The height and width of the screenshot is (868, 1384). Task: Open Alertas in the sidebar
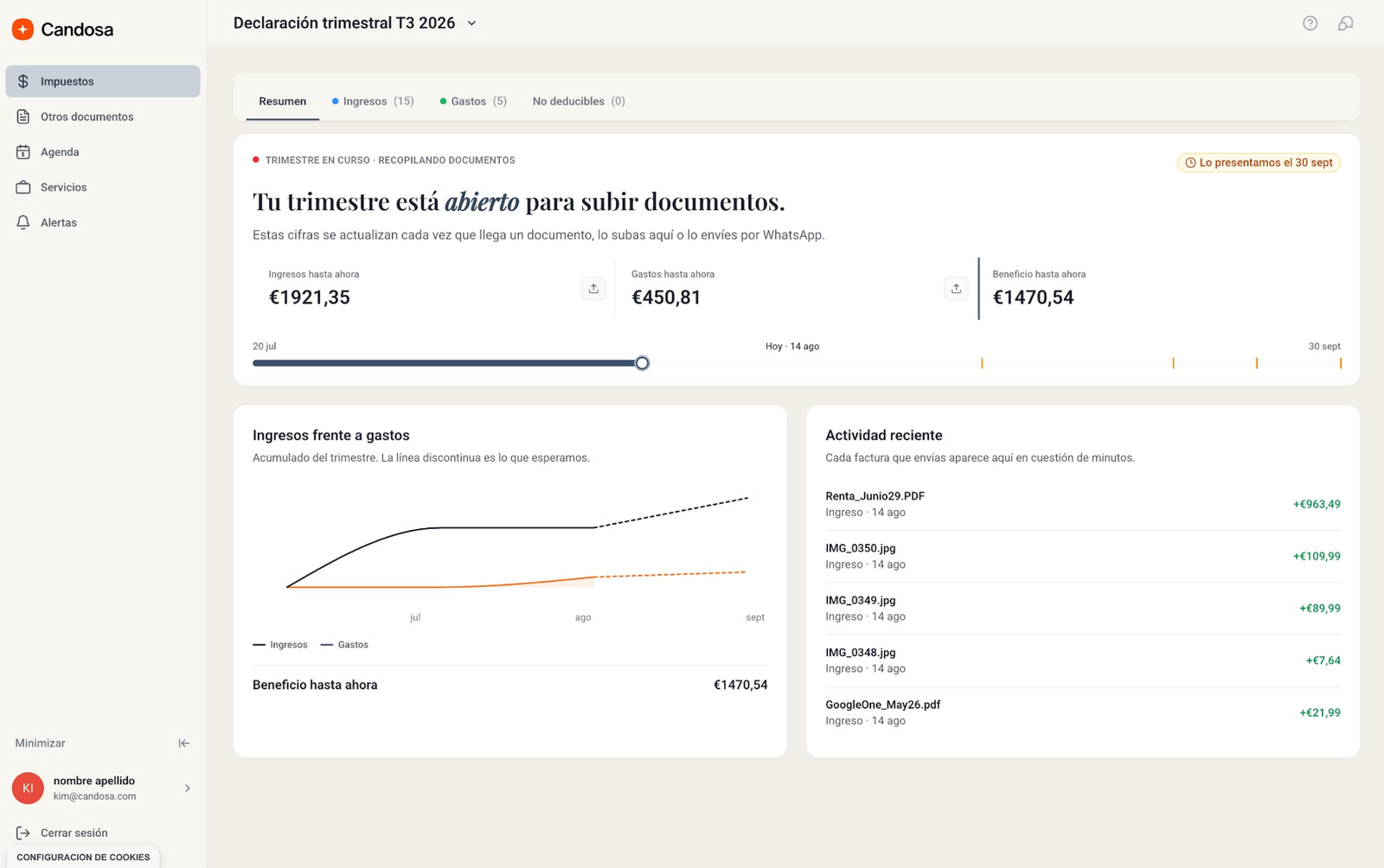(x=103, y=223)
